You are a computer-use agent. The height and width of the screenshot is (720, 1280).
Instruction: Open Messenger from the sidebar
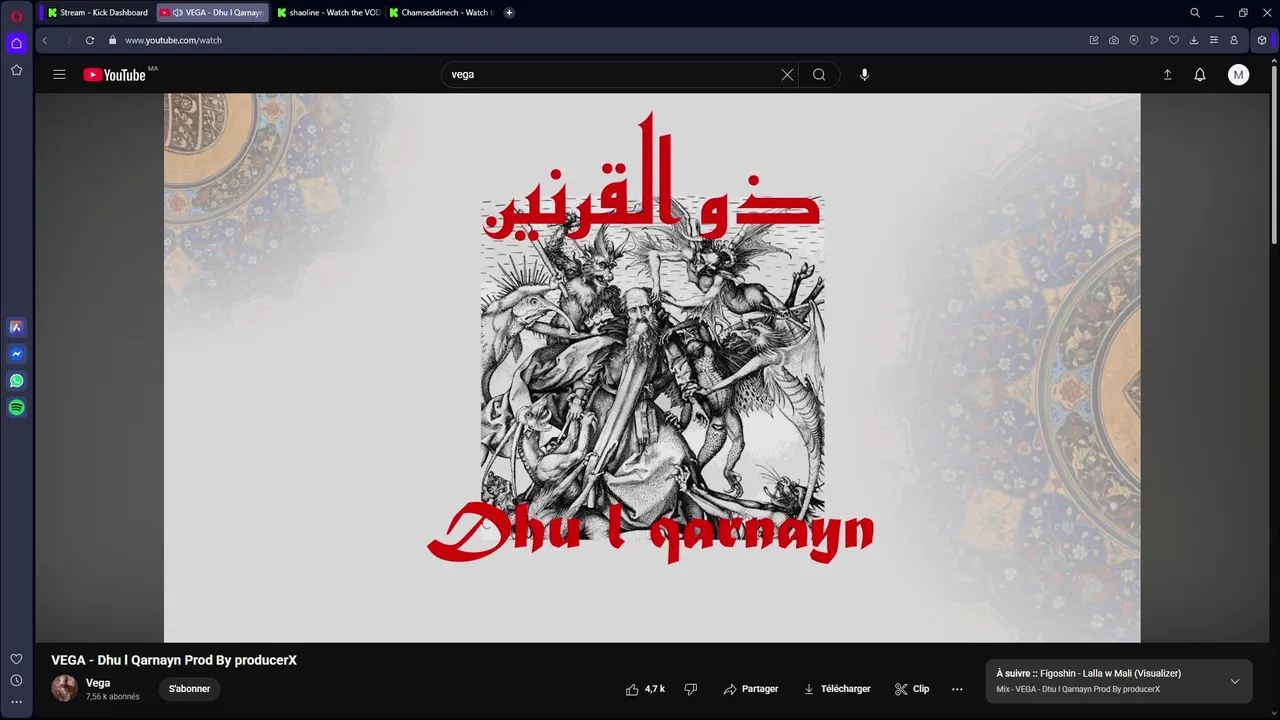point(16,354)
